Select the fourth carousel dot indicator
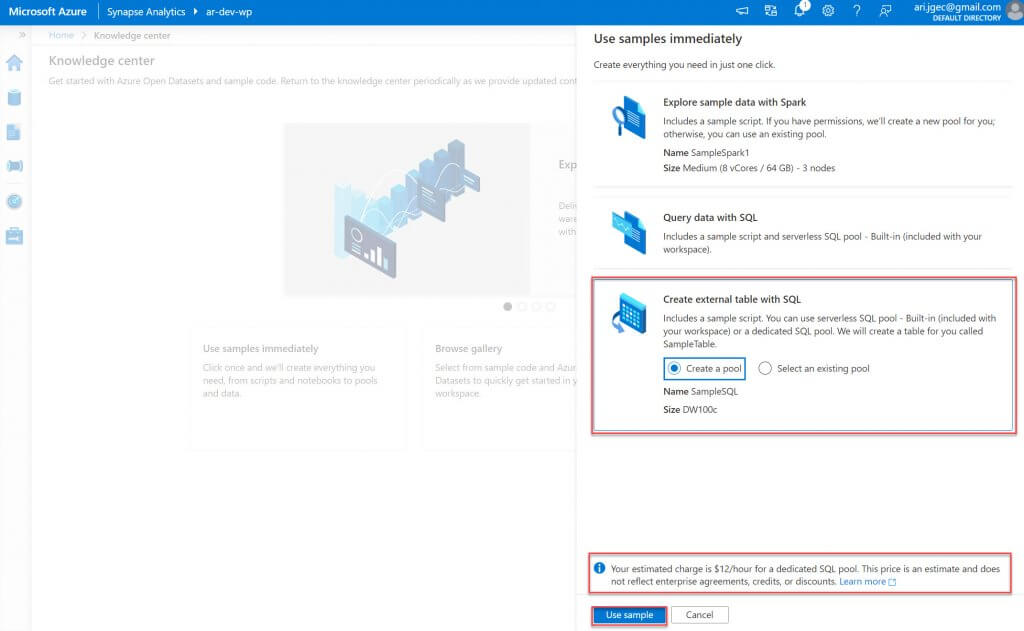Image resolution: width=1024 pixels, height=631 pixels. [x=551, y=306]
